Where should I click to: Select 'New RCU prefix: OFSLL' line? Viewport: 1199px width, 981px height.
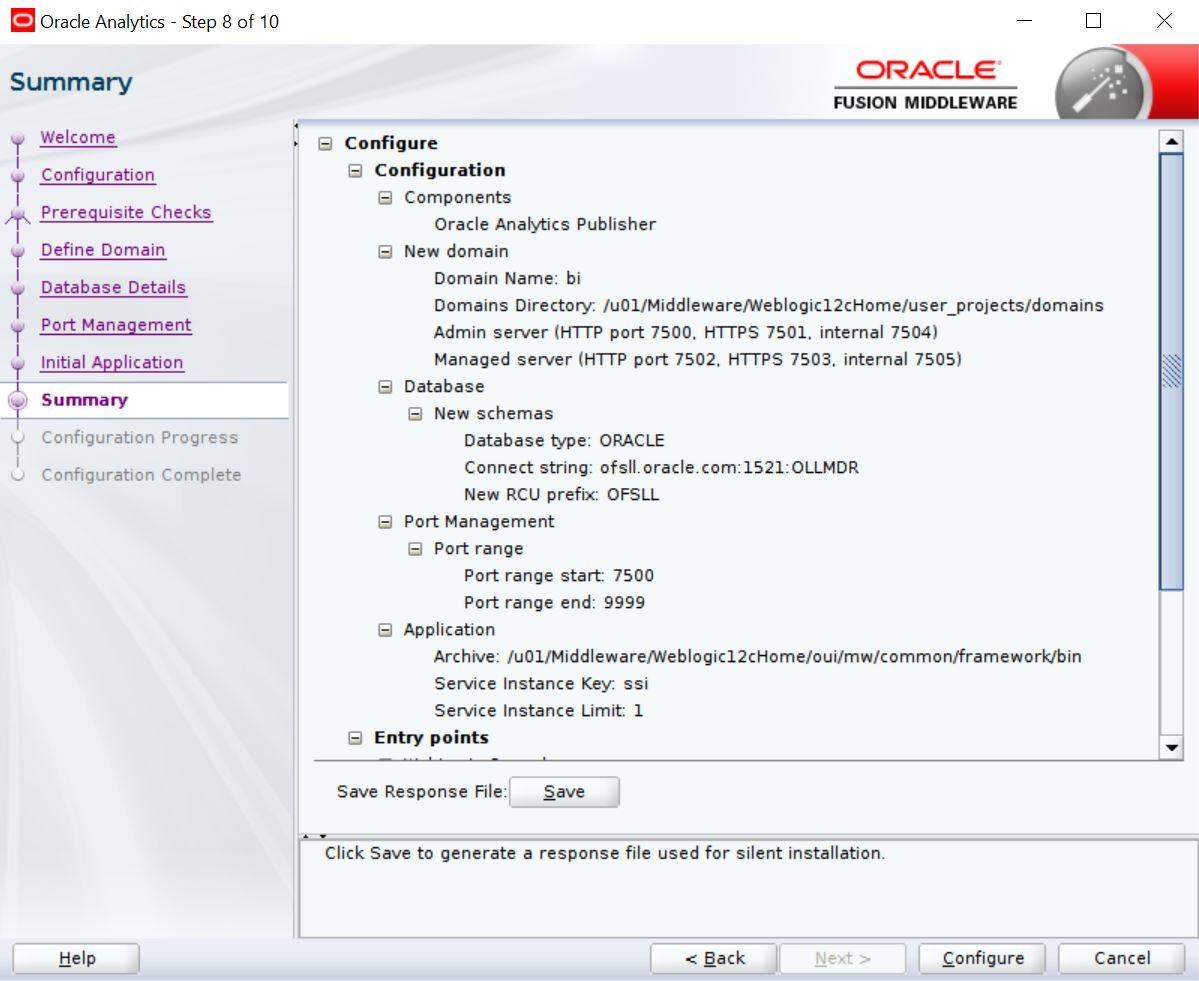(x=561, y=495)
